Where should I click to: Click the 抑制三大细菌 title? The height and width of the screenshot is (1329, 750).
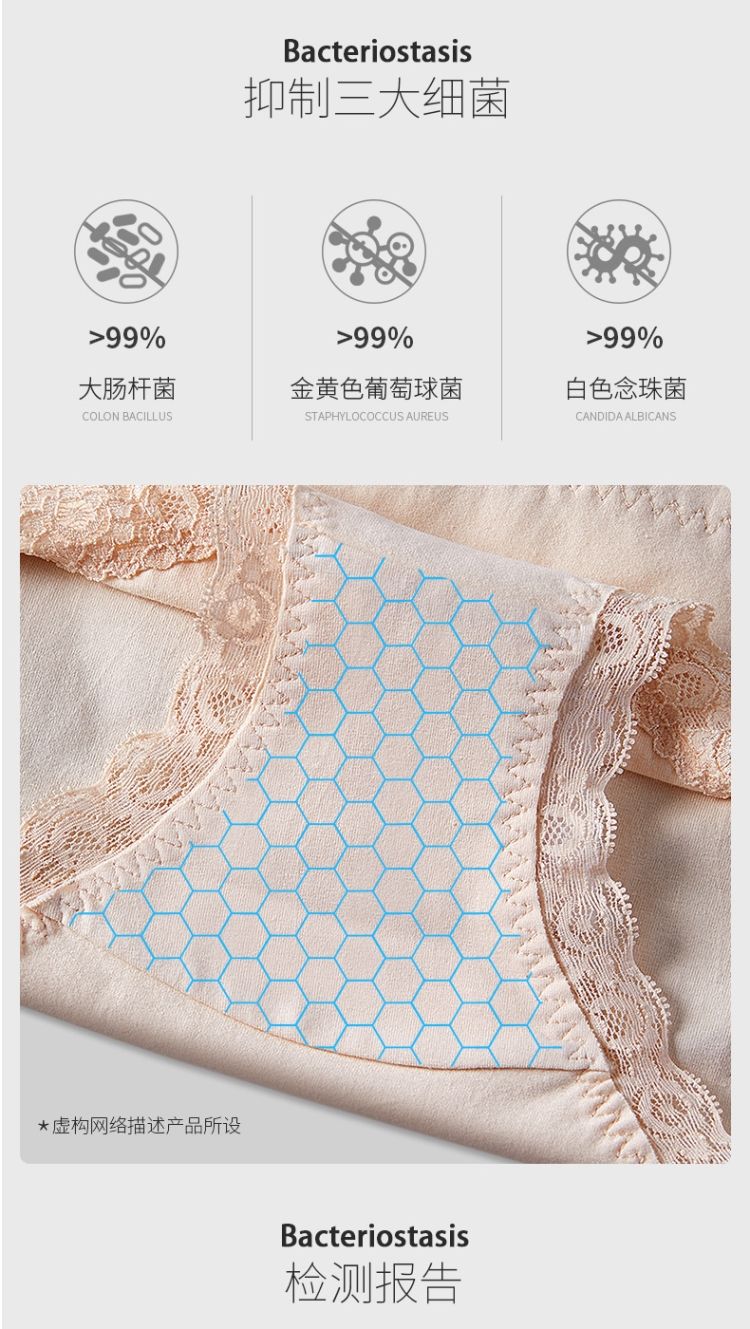pyautogui.click(x=376, y=101)
